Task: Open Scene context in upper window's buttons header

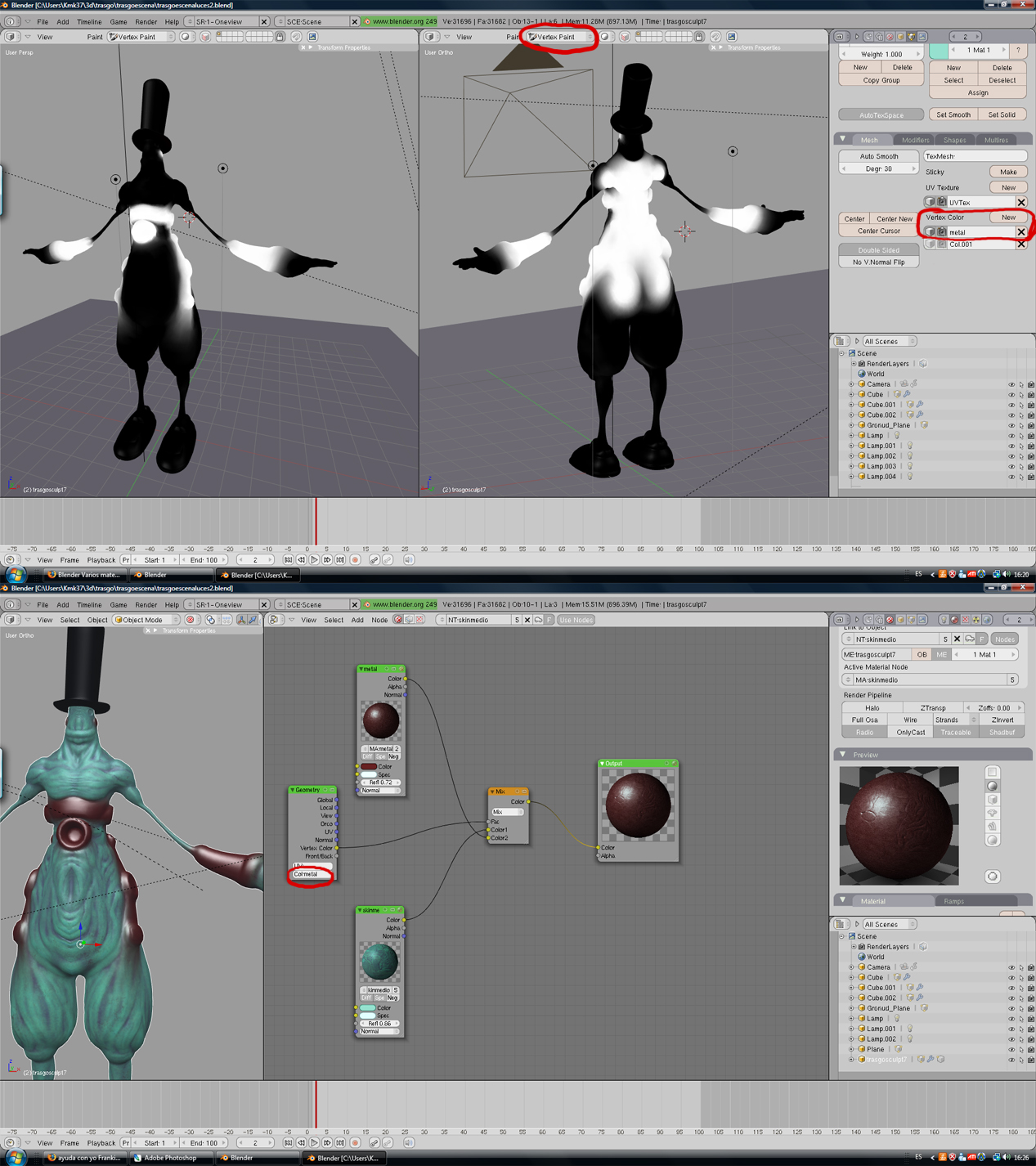Action: (922, 37)
